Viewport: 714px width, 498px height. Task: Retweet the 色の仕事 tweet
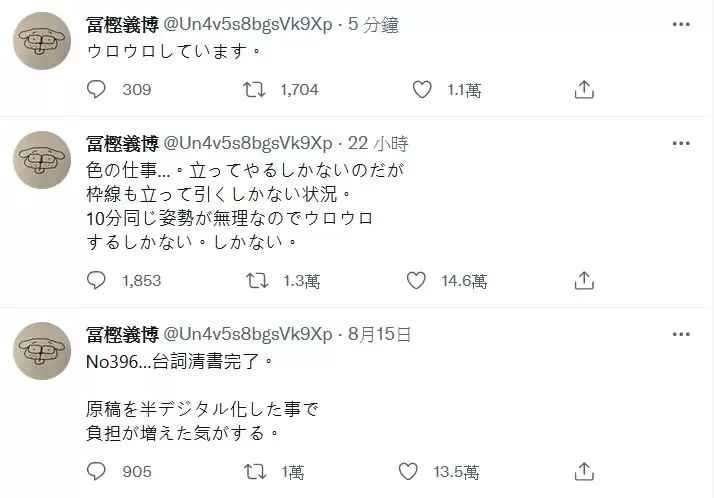(x=255, y=281)
